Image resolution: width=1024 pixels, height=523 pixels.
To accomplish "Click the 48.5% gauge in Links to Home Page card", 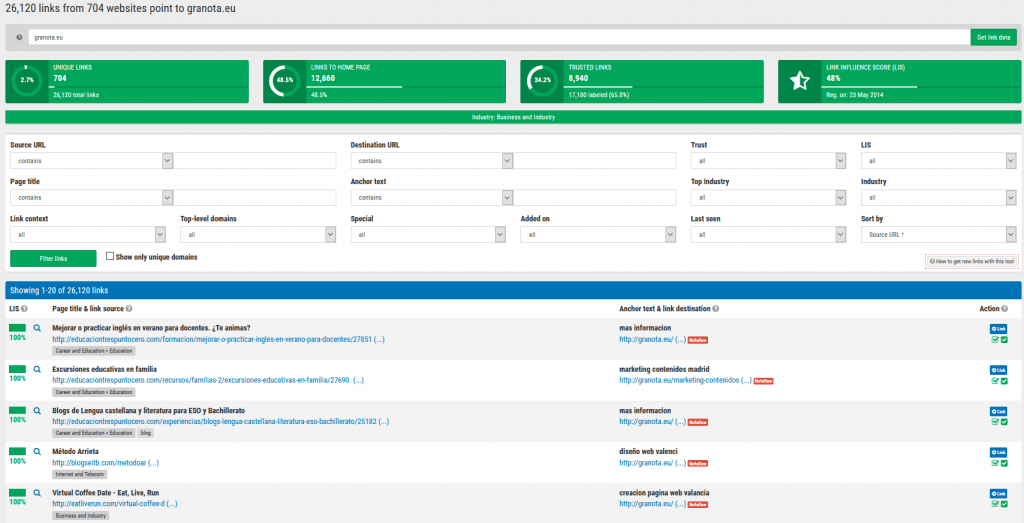I will coord(285,80).
